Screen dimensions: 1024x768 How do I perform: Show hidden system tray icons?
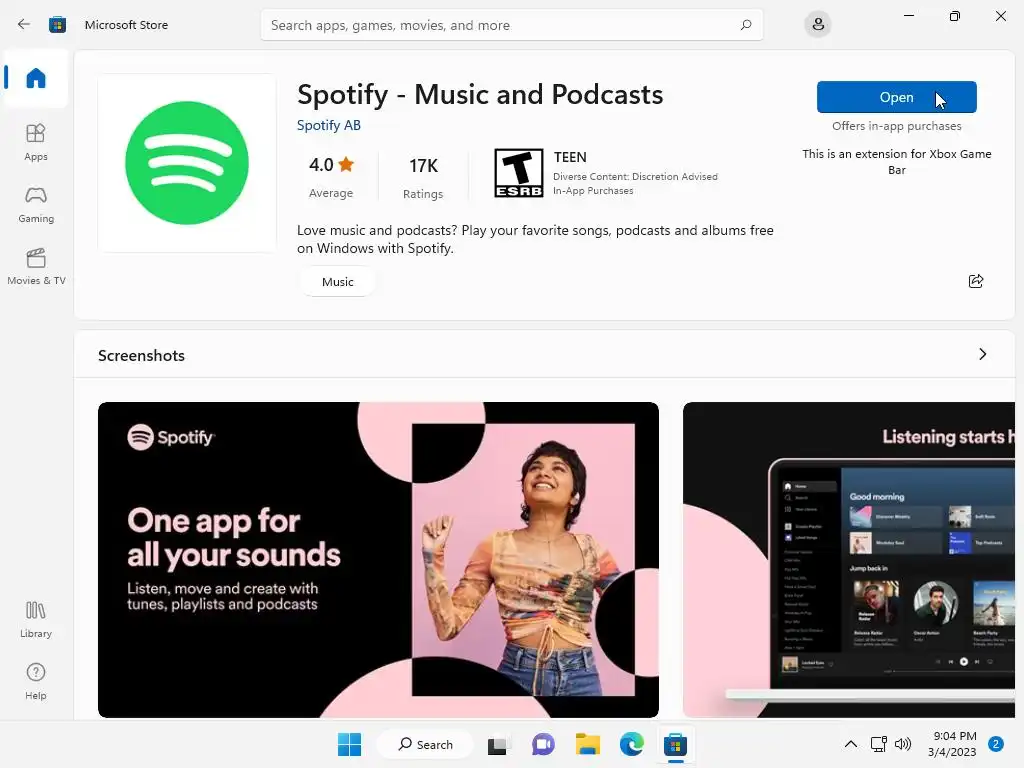tap(850, 744)
